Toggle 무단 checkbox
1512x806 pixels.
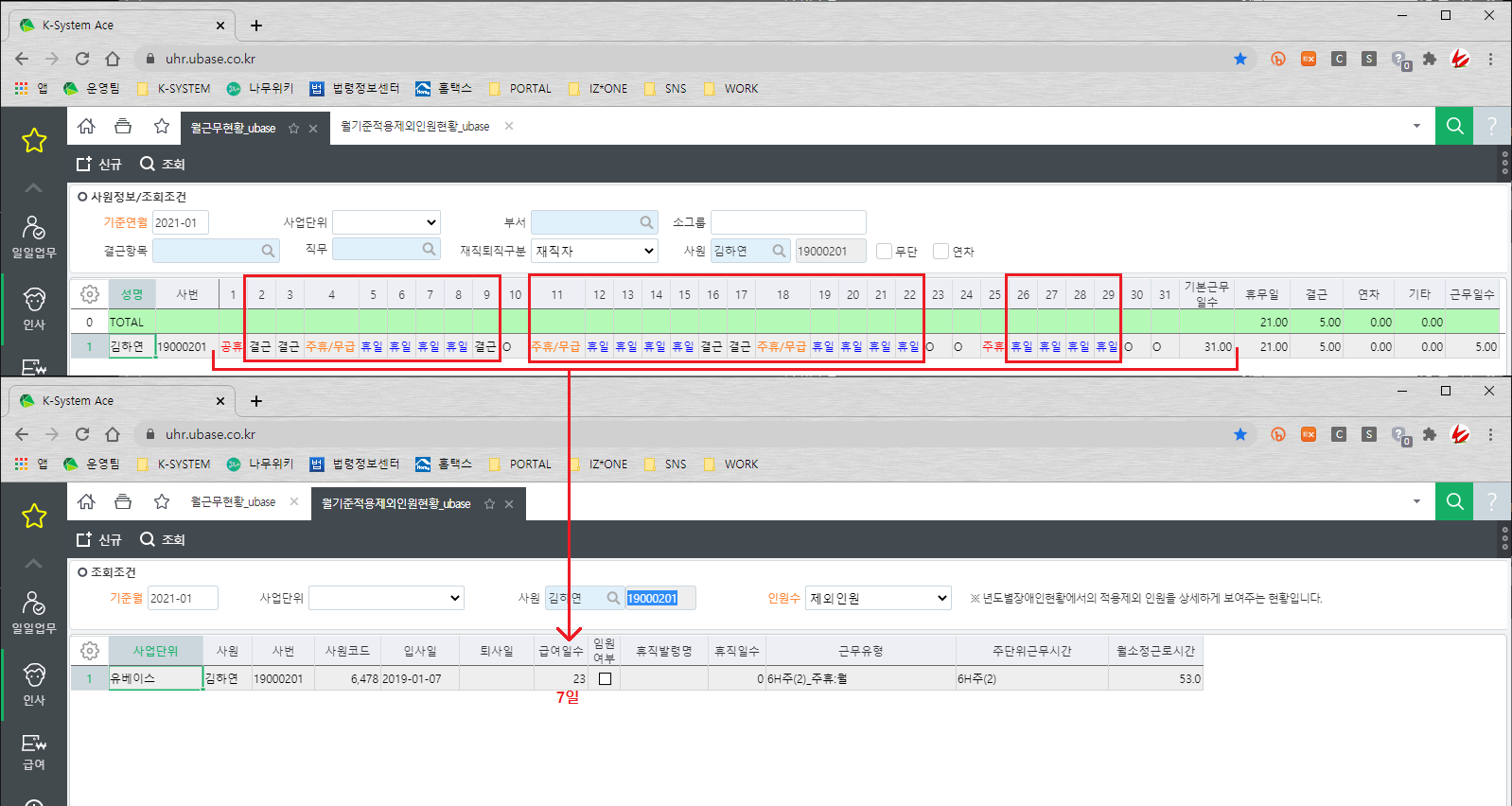point(884,251)
